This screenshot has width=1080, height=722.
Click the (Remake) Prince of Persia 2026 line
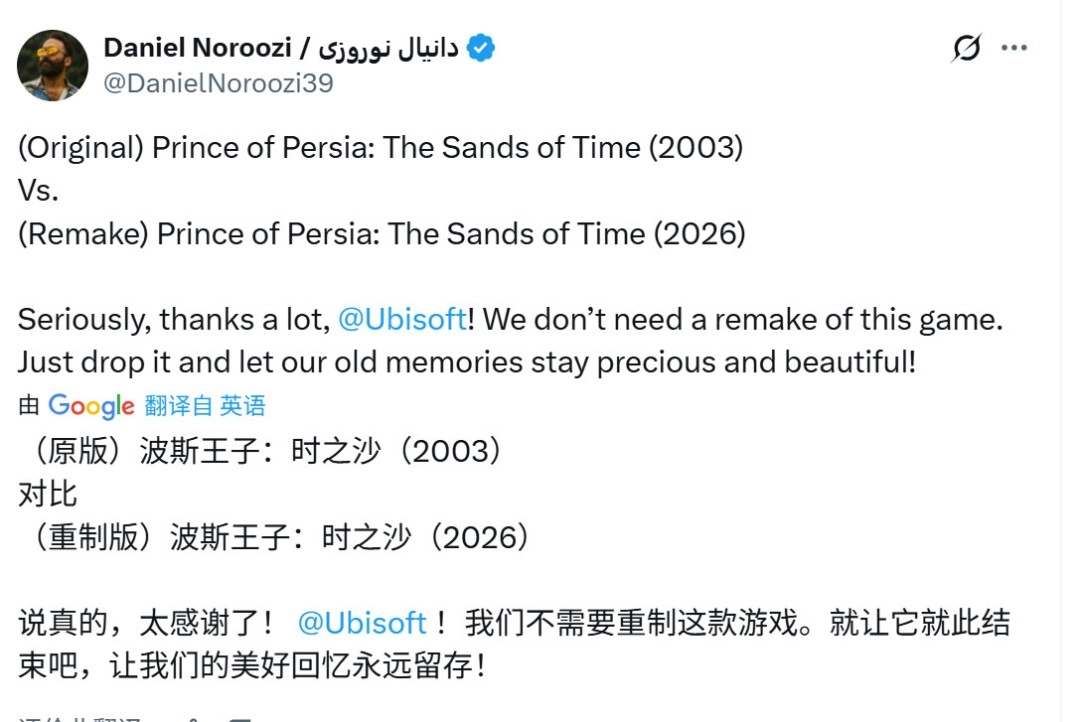click(x=382, y=234)
